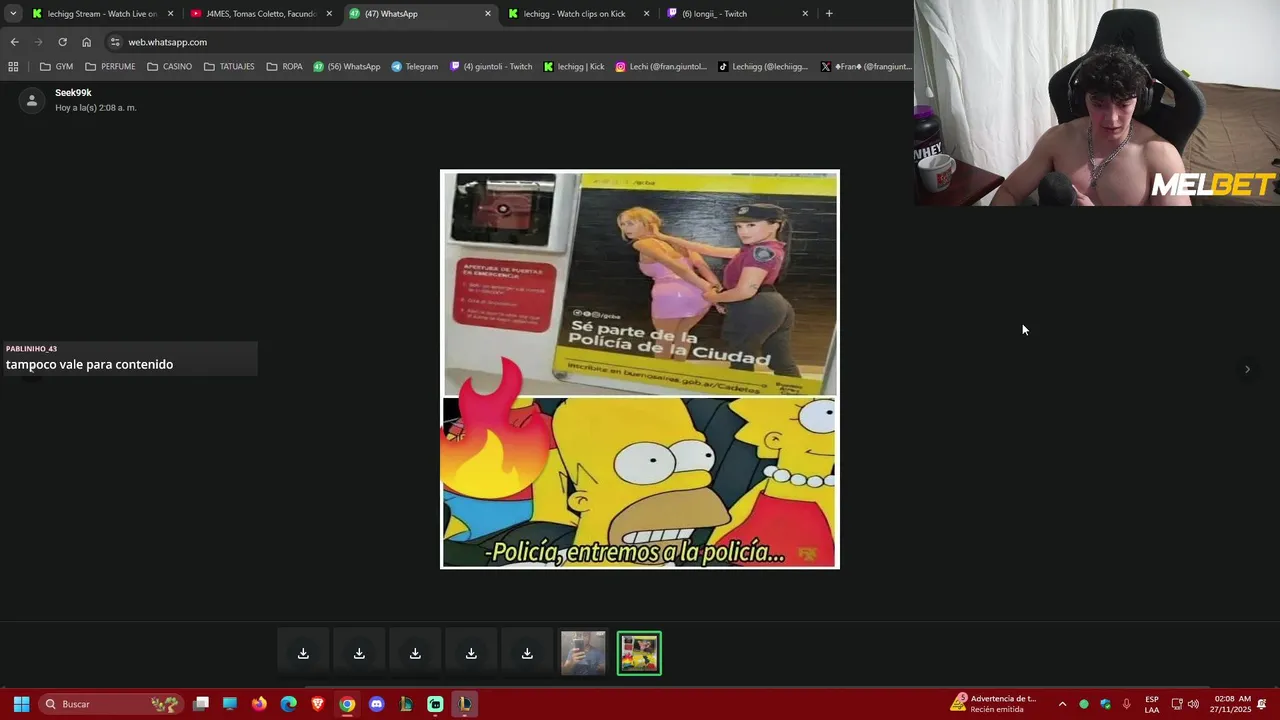Open Discord from the taskbar

pyautogui.click(x=376, y=704)
